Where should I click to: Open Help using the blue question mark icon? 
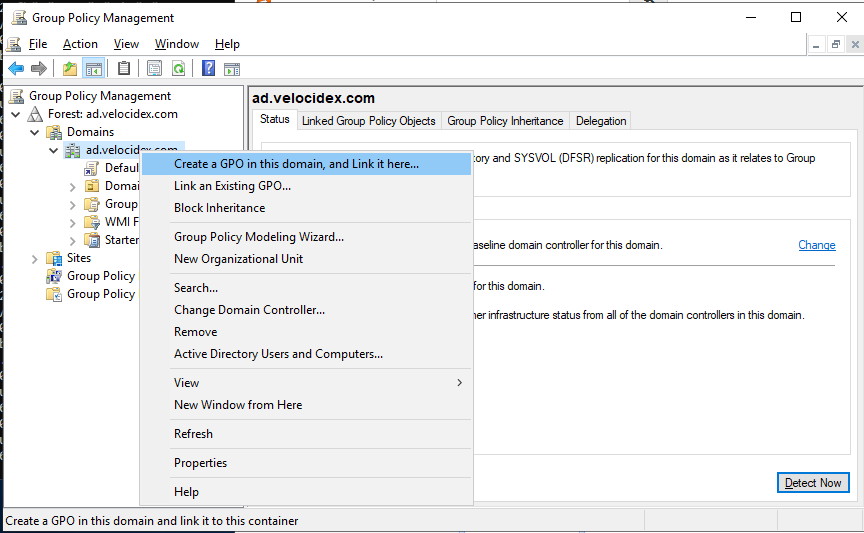[208, 68]
